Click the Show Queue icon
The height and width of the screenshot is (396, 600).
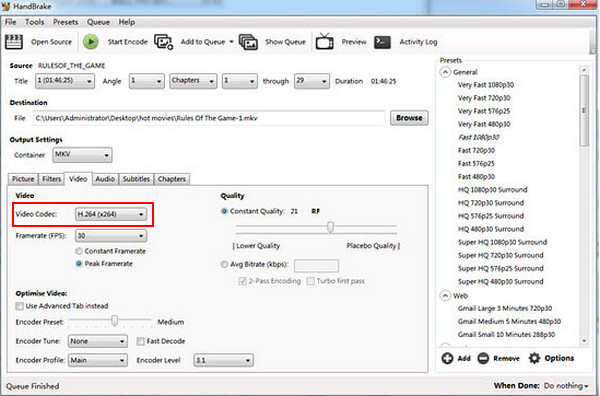click(248, 42)
